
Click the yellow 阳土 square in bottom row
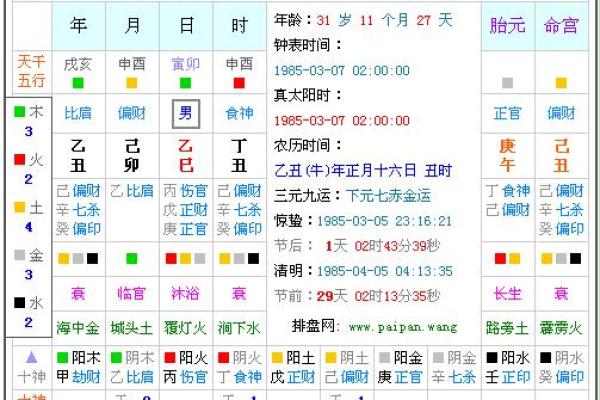coord(277,358)
